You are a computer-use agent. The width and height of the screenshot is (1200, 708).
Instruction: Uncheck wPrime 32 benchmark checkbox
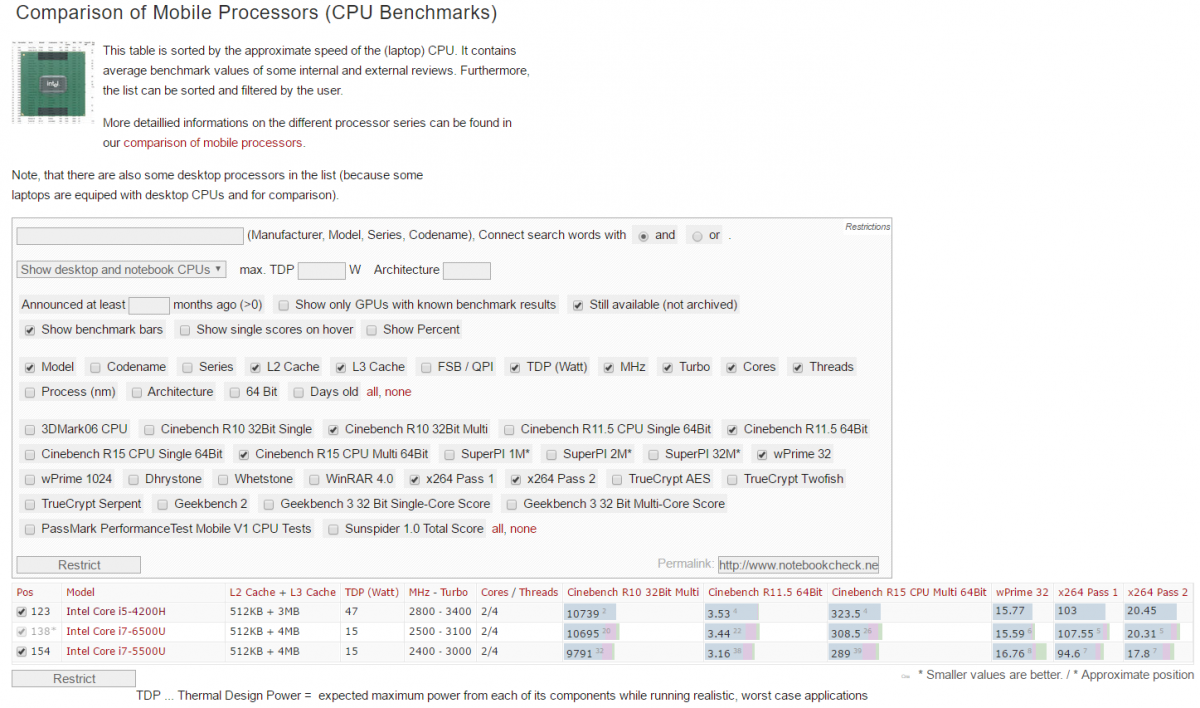[x=761, y=454]
